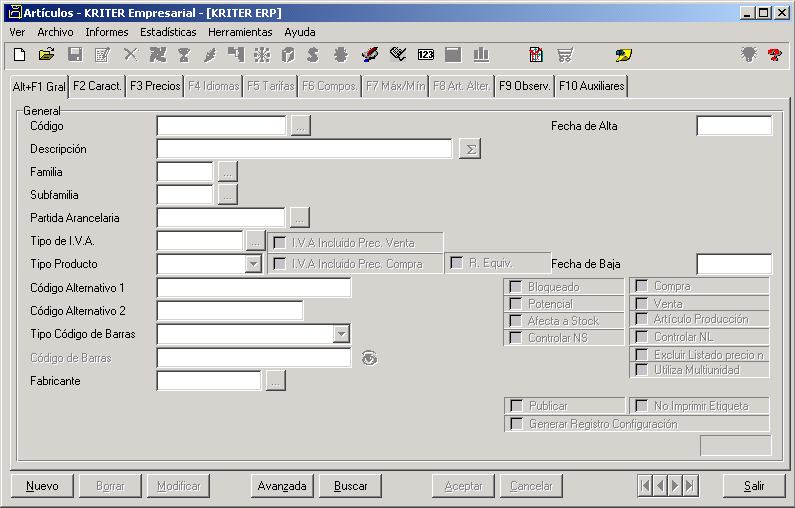Open Subfamilia lookup ellipsis button
This screenshot has width=795, height=508.
(x=228, y=195)
